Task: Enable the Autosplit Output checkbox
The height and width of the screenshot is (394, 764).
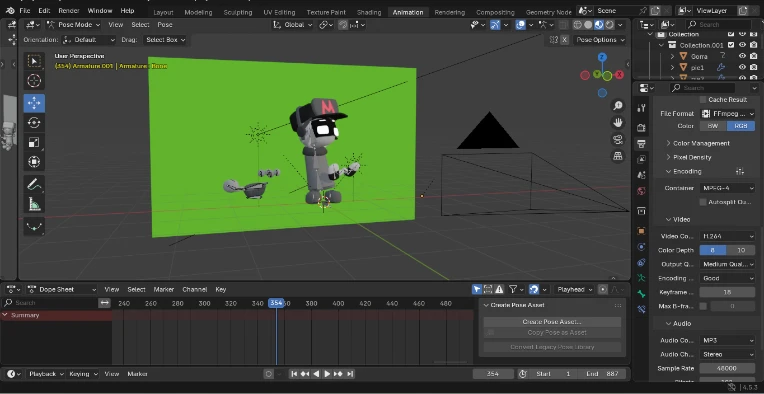Action: point(703,202)
